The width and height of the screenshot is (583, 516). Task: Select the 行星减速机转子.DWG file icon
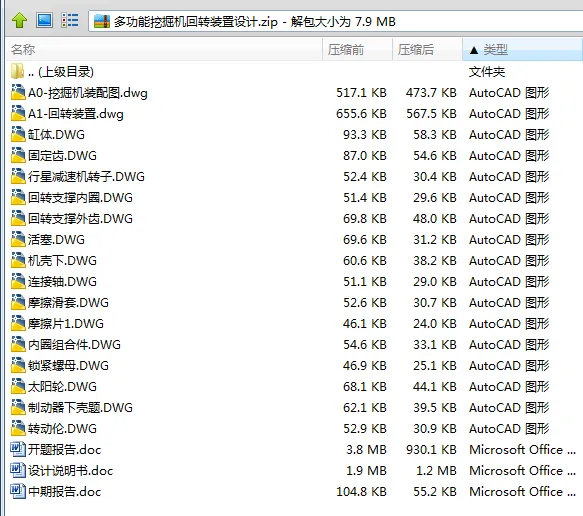click(x=18, y=176)
